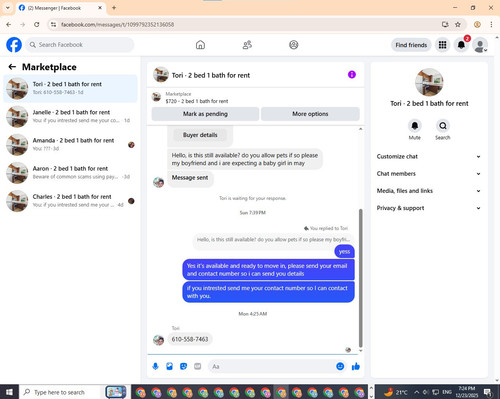Click the Windows taskbar search box
Image resolution: width=500 pixels, height=399 pixels.
point(60,392)
